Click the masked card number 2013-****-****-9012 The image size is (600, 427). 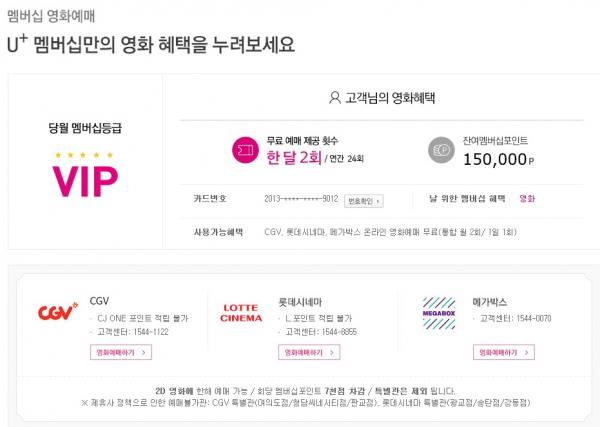click(x=302, y=199)
